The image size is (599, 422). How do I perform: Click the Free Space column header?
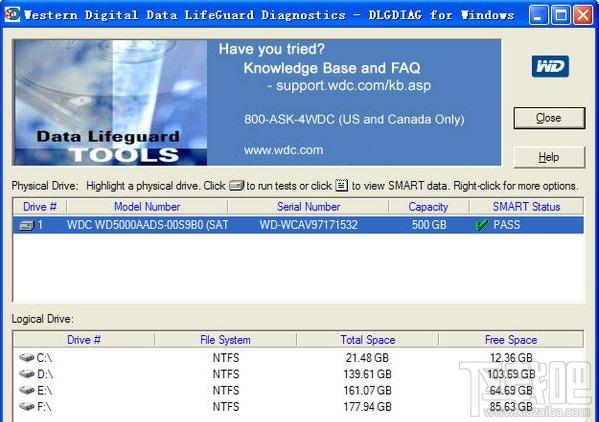coord(511,340)
